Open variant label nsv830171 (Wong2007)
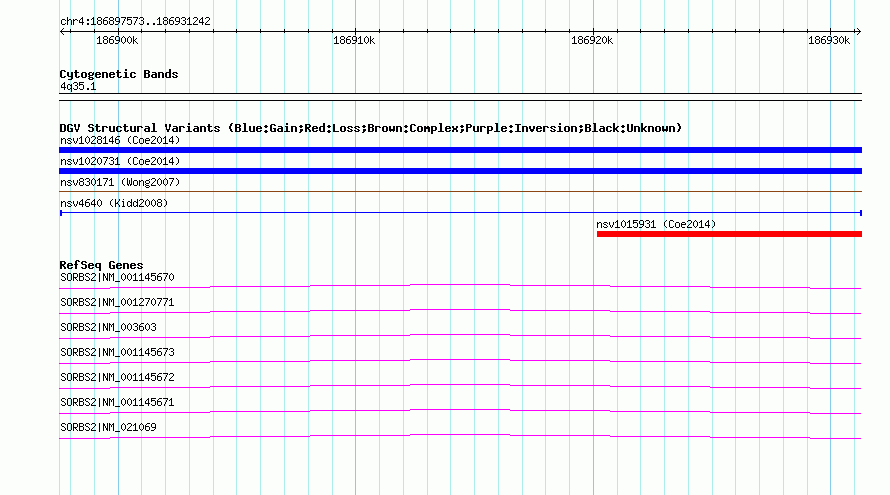This screenshot has height=495, width=890. coord(120,182)
